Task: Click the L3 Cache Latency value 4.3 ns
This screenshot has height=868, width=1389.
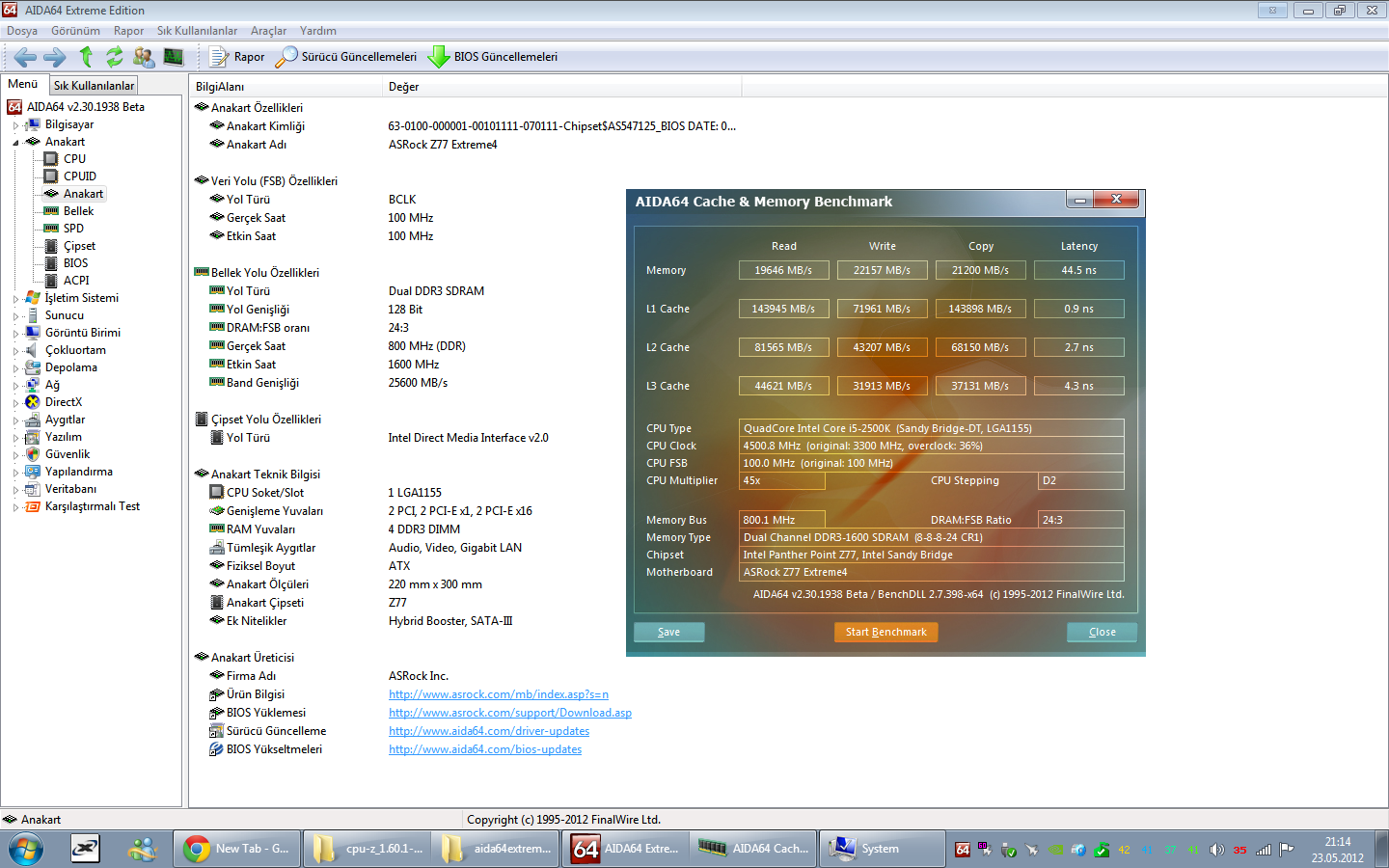Action: click(x=1078, y=386)
